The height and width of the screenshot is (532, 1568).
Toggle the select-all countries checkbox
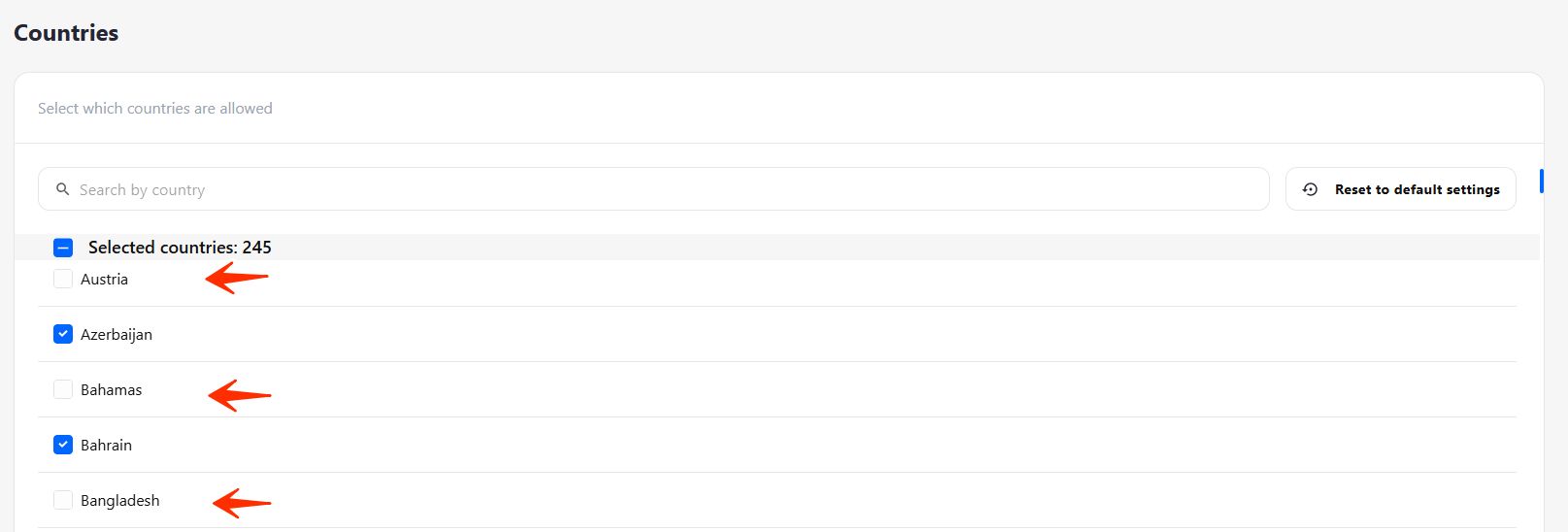click(63, 248)
